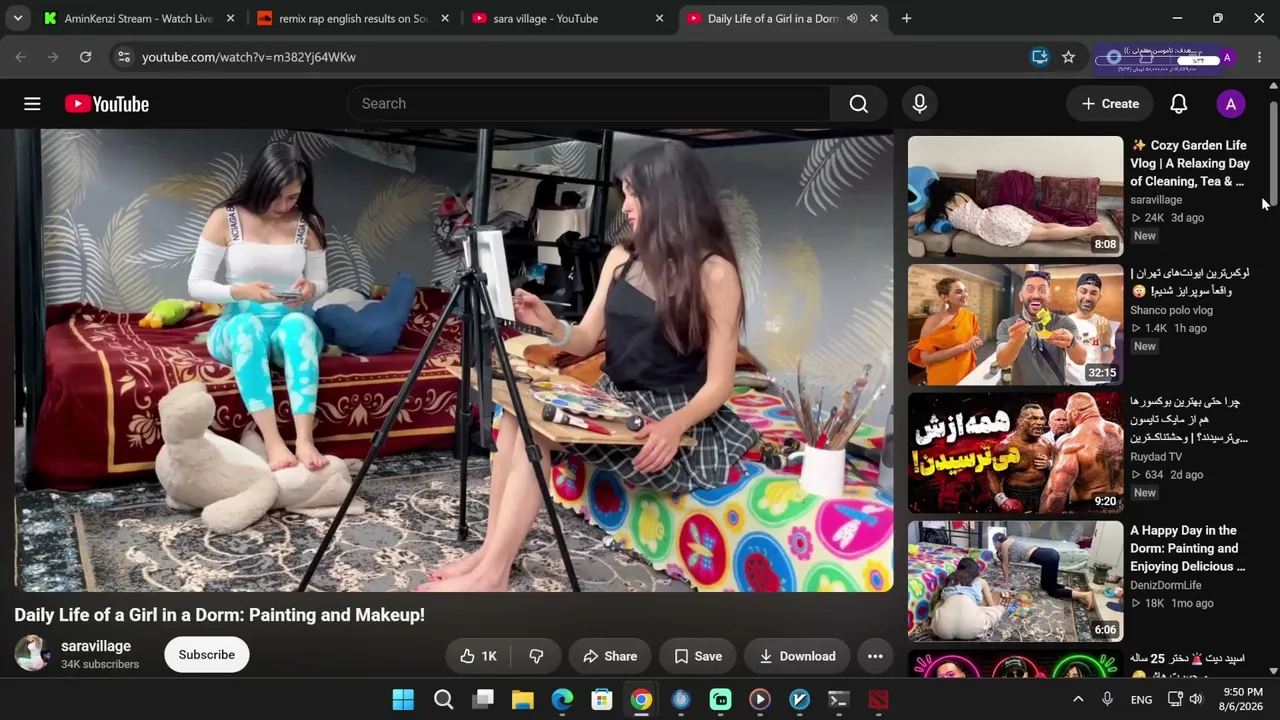Screen dimensions: 1280x720
Task: Go forward in browser history
Action: point(53,57)
